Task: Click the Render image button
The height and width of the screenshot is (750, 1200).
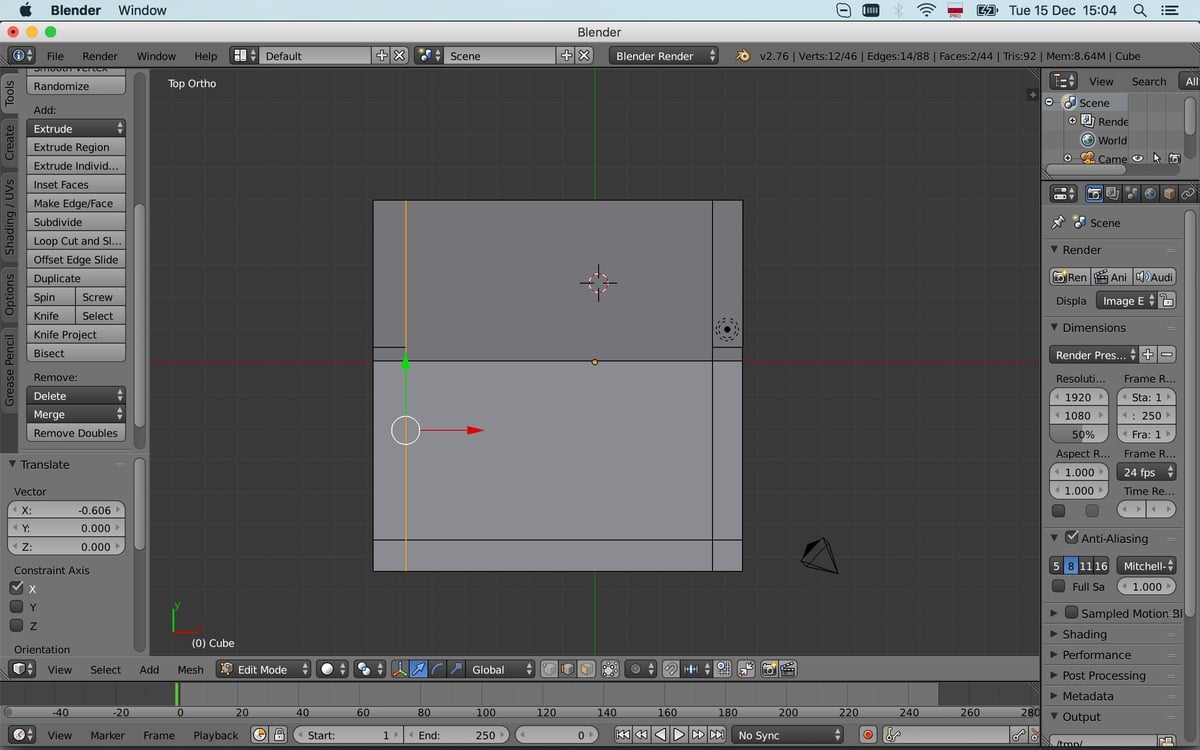Action: (x=1069, y=277)
